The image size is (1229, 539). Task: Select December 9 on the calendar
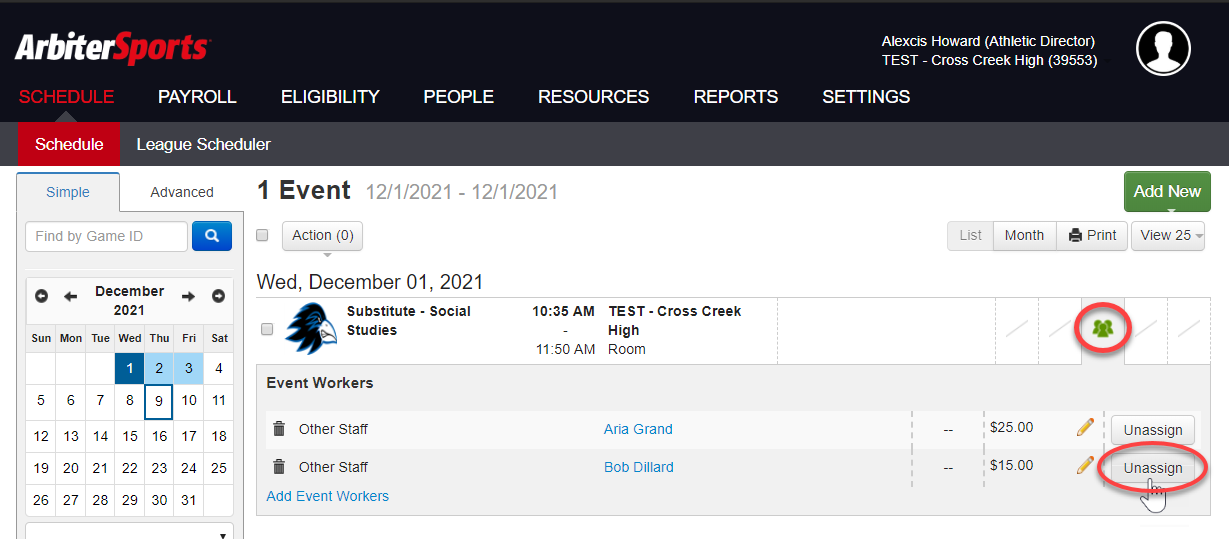point(159,402)
